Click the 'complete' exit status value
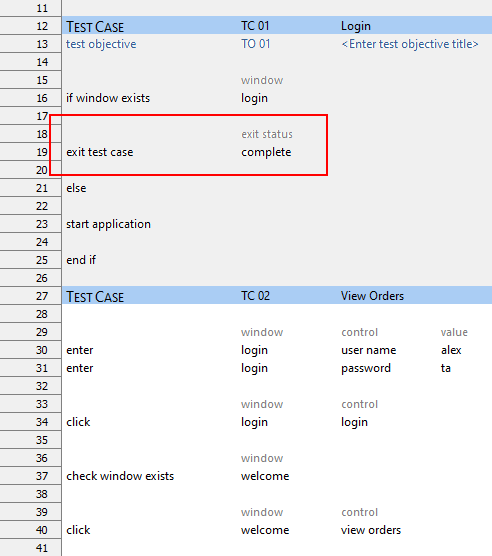 click(266, 152)
